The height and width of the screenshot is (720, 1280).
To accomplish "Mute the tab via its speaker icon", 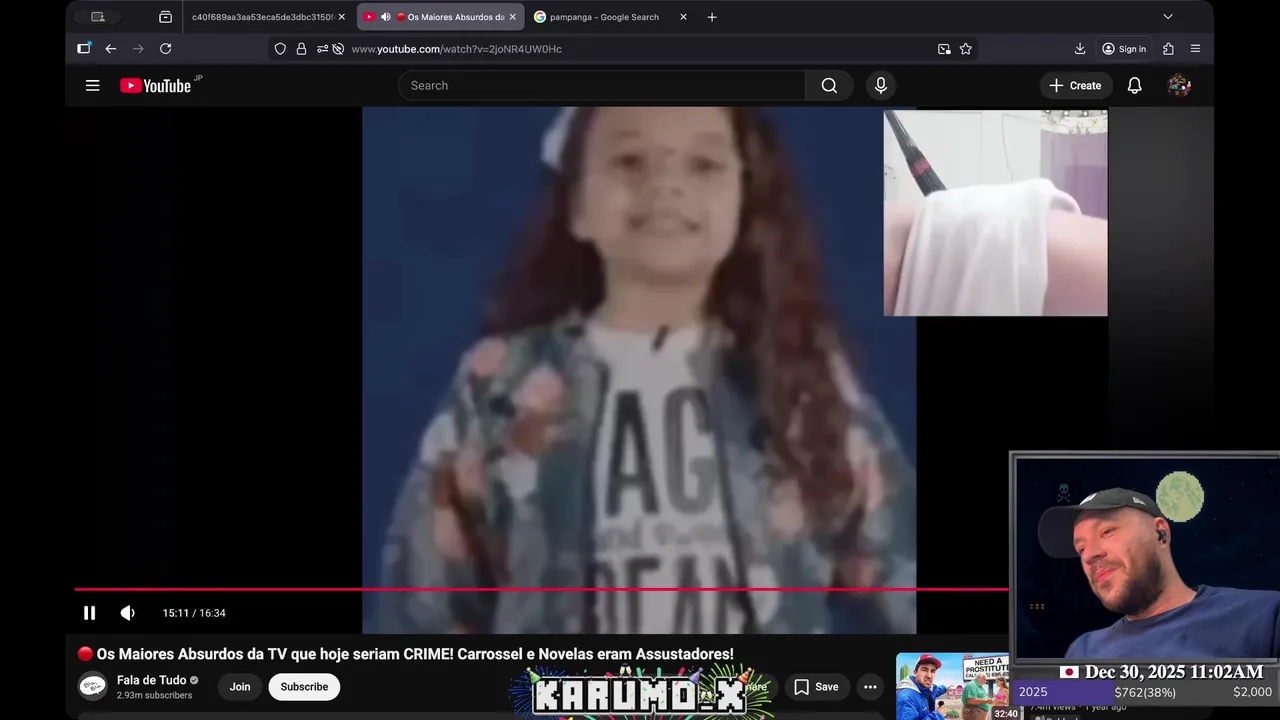I will tap(386, 17).
